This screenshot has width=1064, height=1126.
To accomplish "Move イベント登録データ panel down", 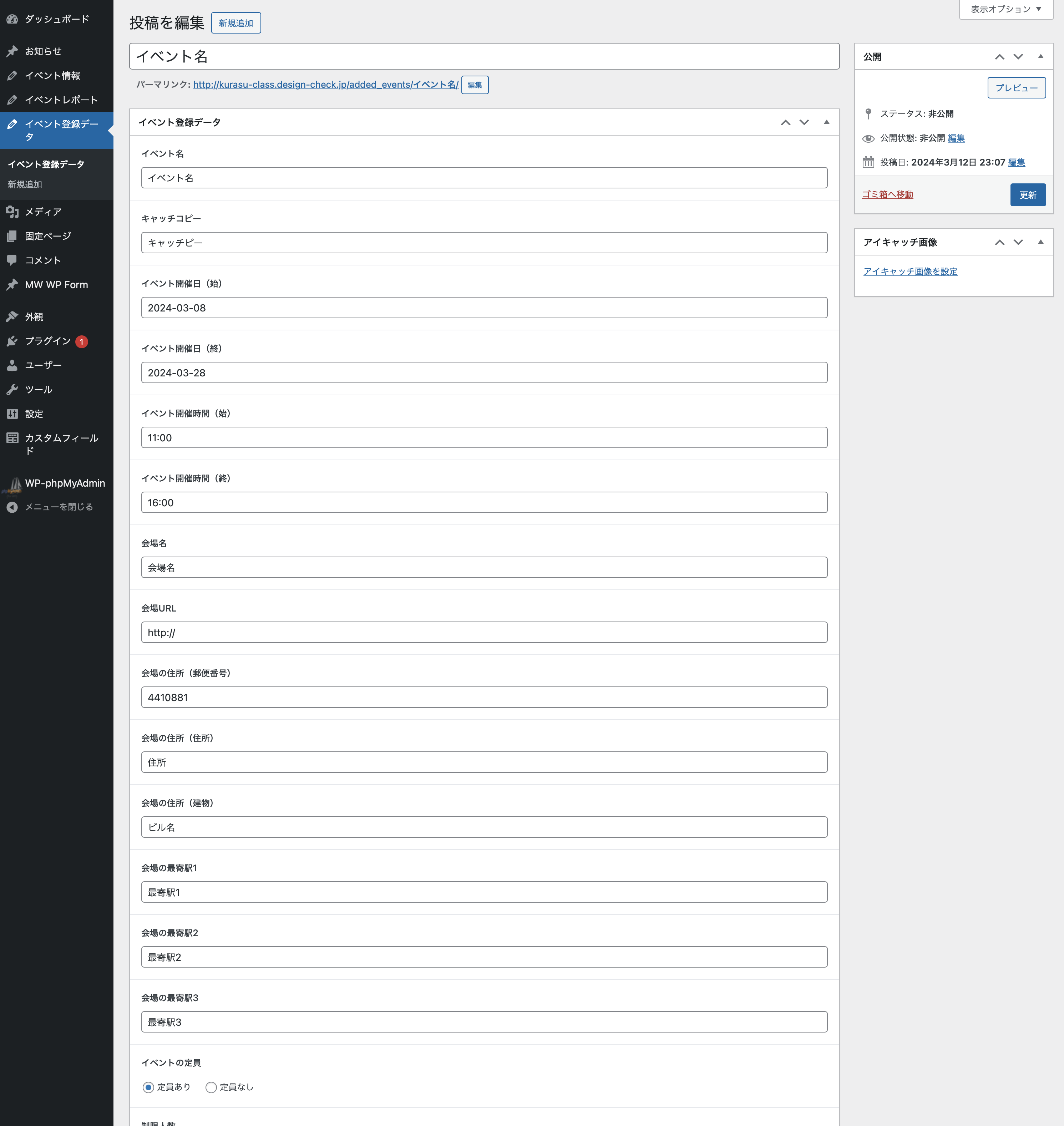I will 804,122.
